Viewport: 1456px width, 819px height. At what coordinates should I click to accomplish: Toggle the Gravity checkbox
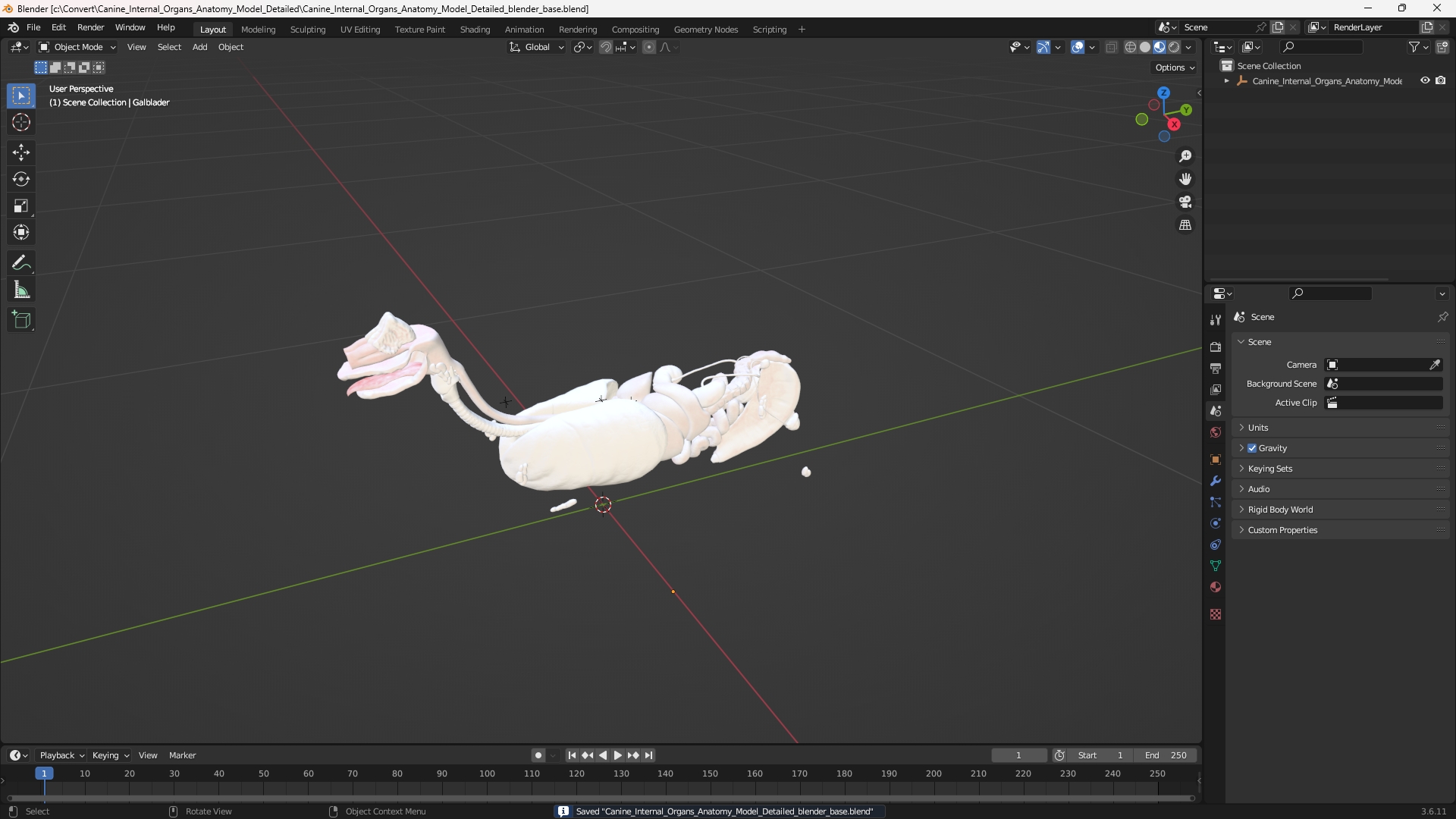tap(1252, 448)
